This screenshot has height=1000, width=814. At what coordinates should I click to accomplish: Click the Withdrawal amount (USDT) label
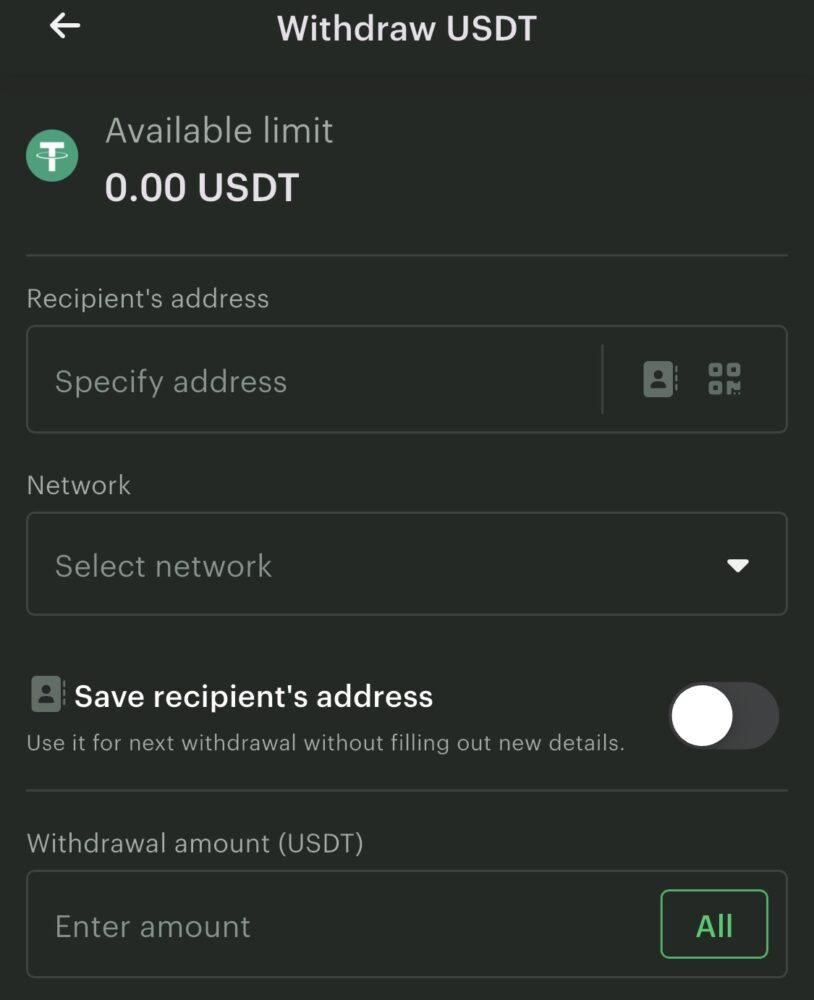point(195,843)
